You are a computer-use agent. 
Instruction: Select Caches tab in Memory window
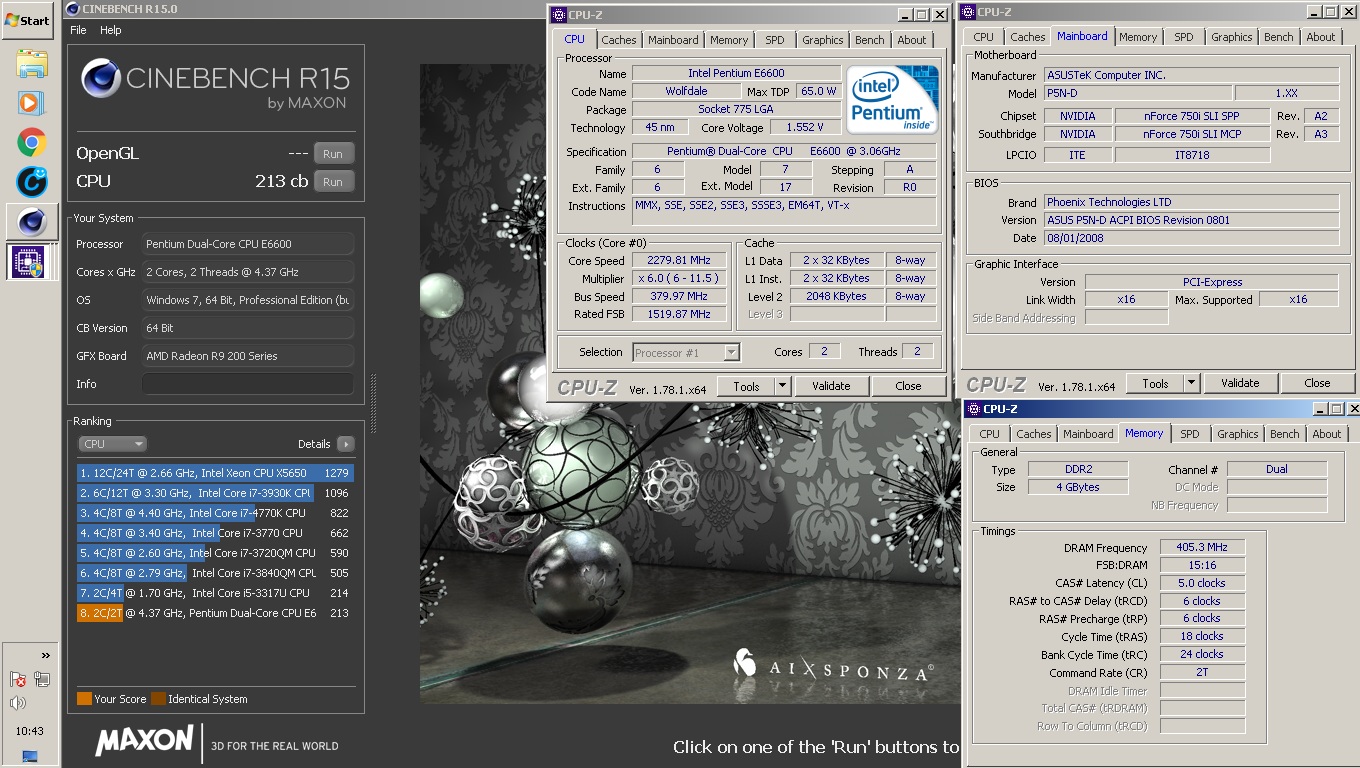(x=1034, y=434)
